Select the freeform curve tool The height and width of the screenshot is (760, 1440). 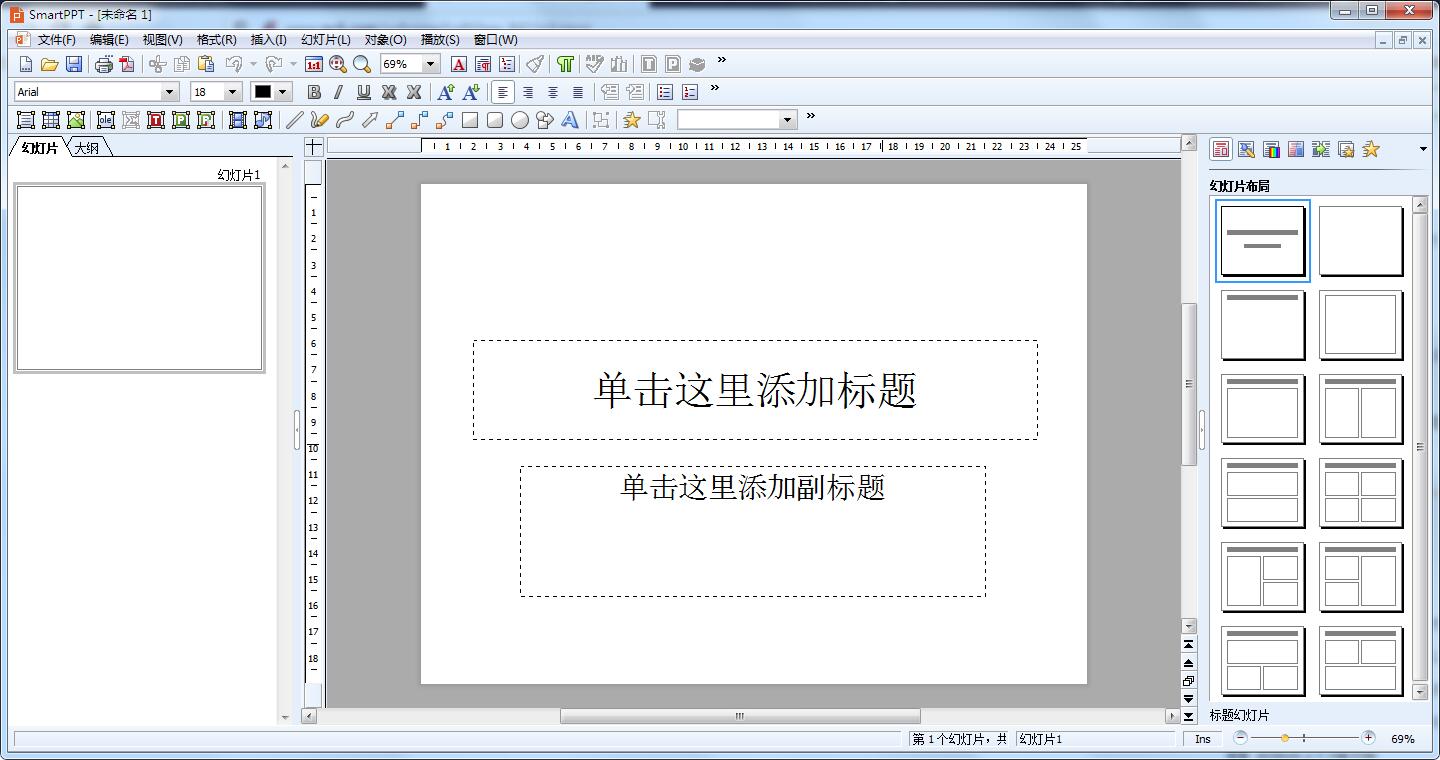pos(318,119)
